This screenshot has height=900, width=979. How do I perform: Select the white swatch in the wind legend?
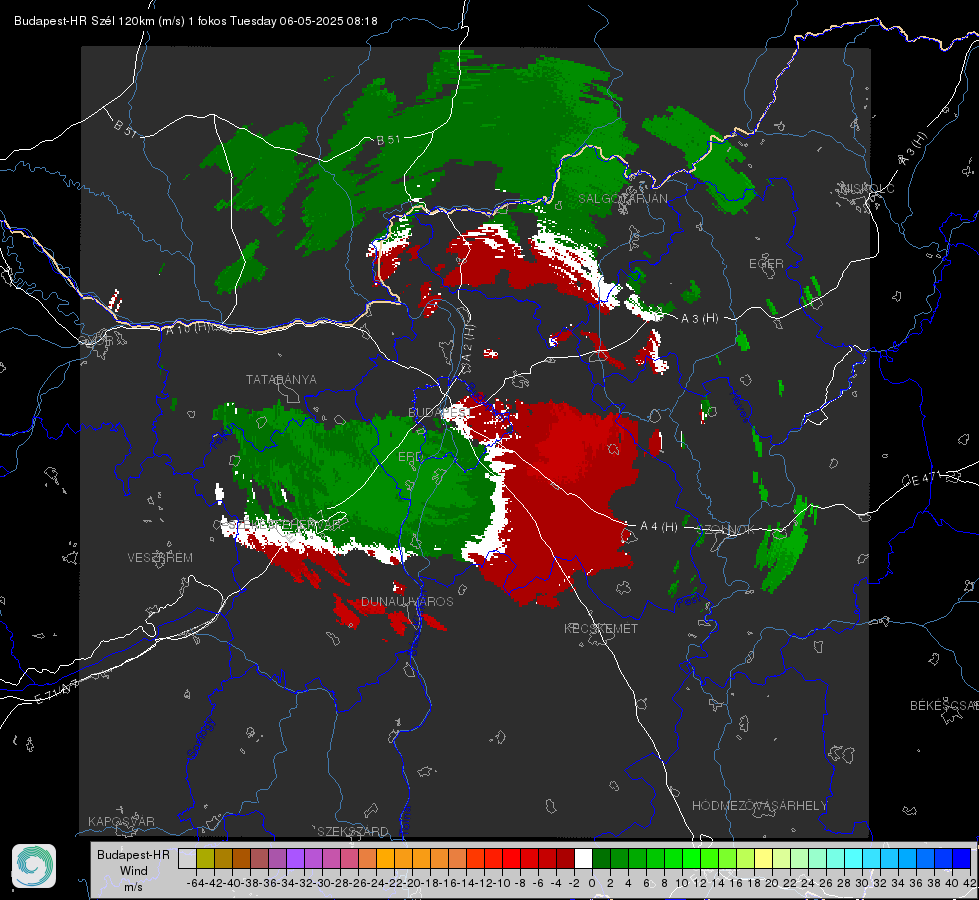pyautogui.click(x=583, y=858)
